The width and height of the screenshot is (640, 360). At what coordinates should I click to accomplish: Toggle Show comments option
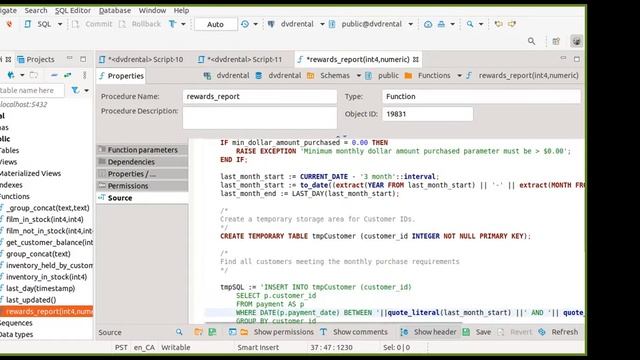353,332
